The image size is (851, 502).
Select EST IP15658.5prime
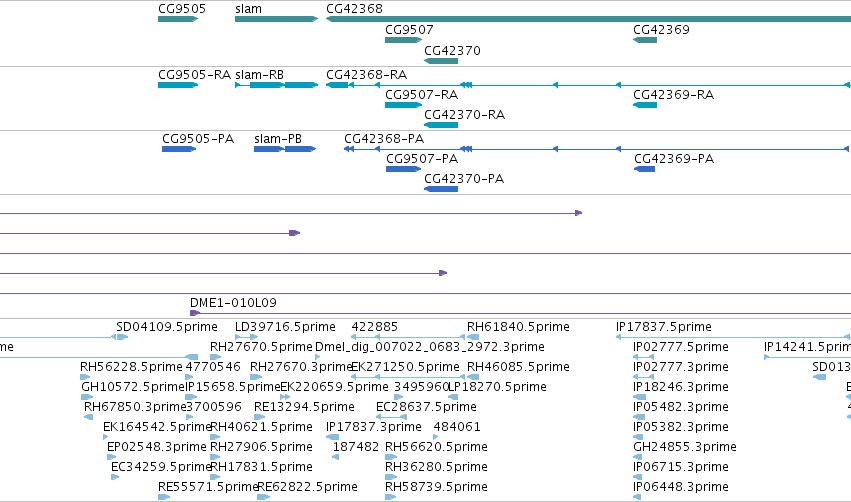[232, 387]
